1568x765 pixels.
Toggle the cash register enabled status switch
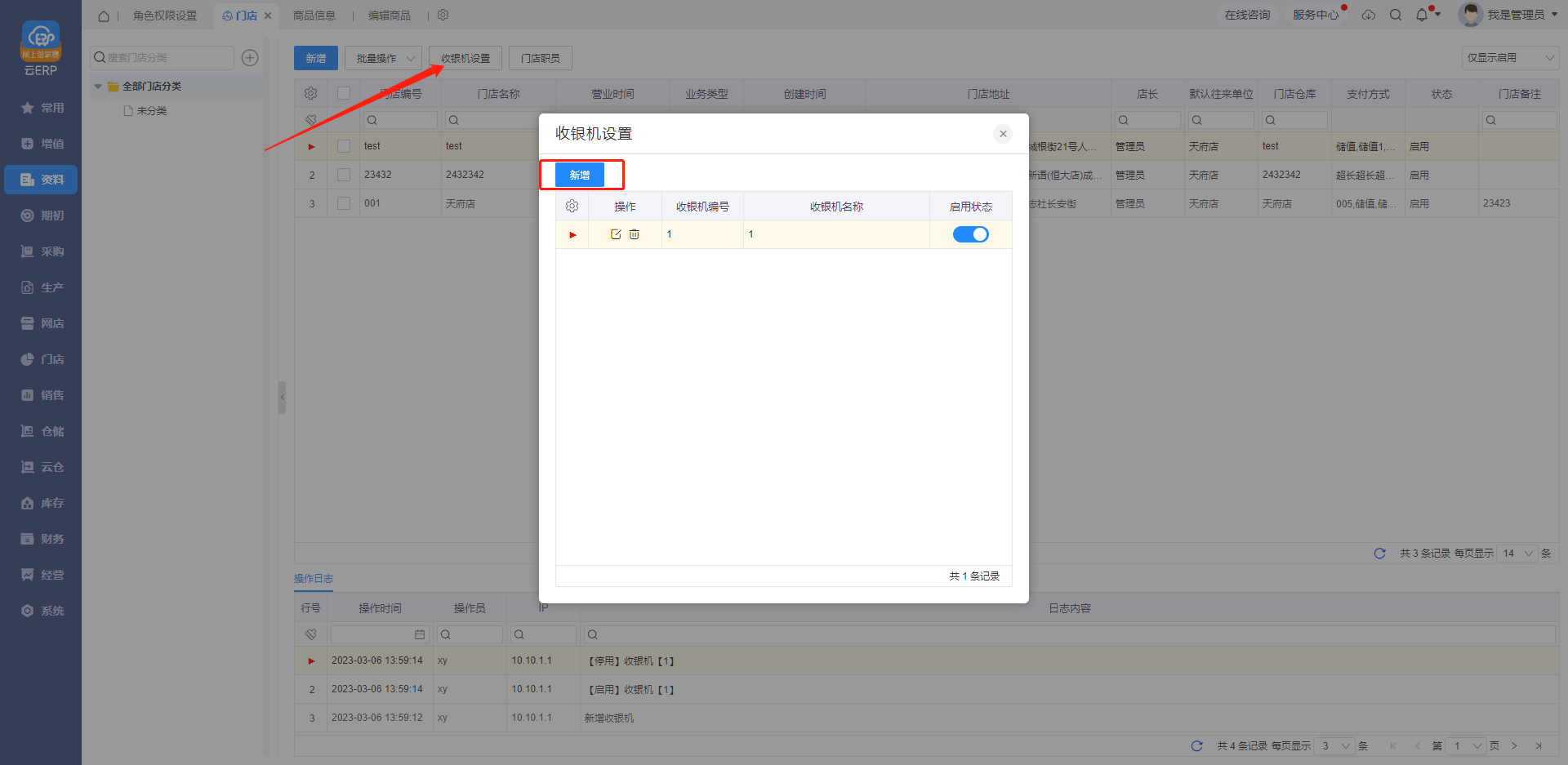coord(970,234)
